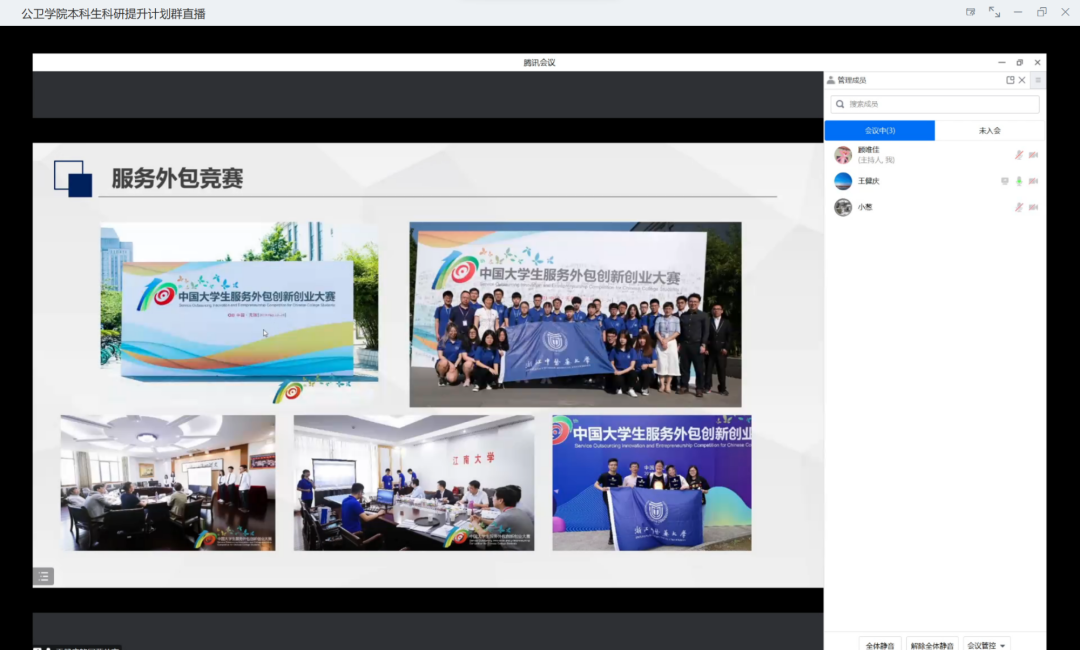Expand the 会议管控 dropdown
This screenshot has height=650, width=1080.
987,645
